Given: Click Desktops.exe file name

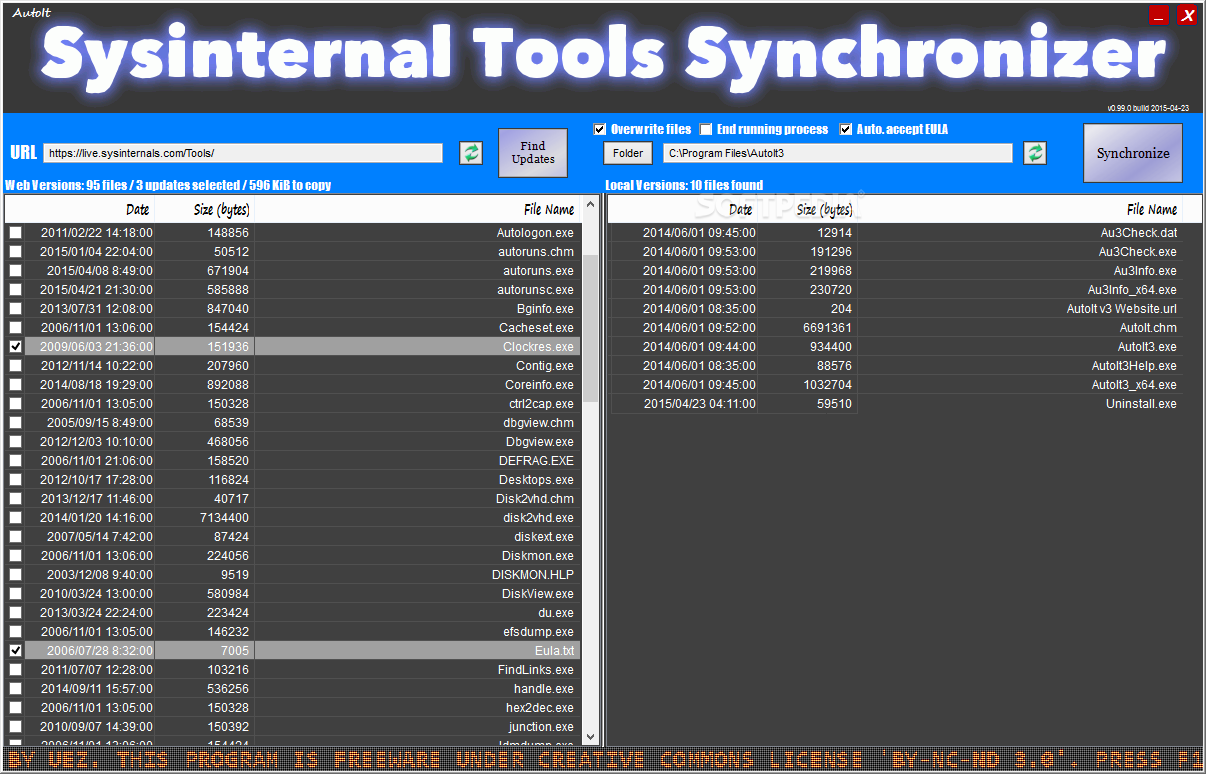Looking at the screenshot, I should click(x=536, y=479).
